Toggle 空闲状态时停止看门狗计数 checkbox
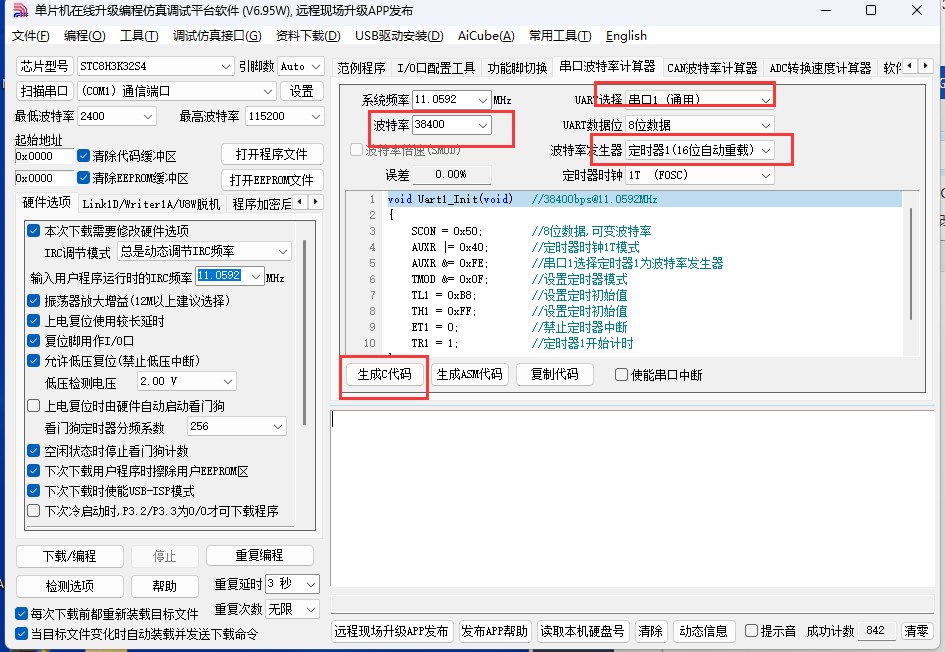Viewport: 945px width, 652px height. [34, 450]
